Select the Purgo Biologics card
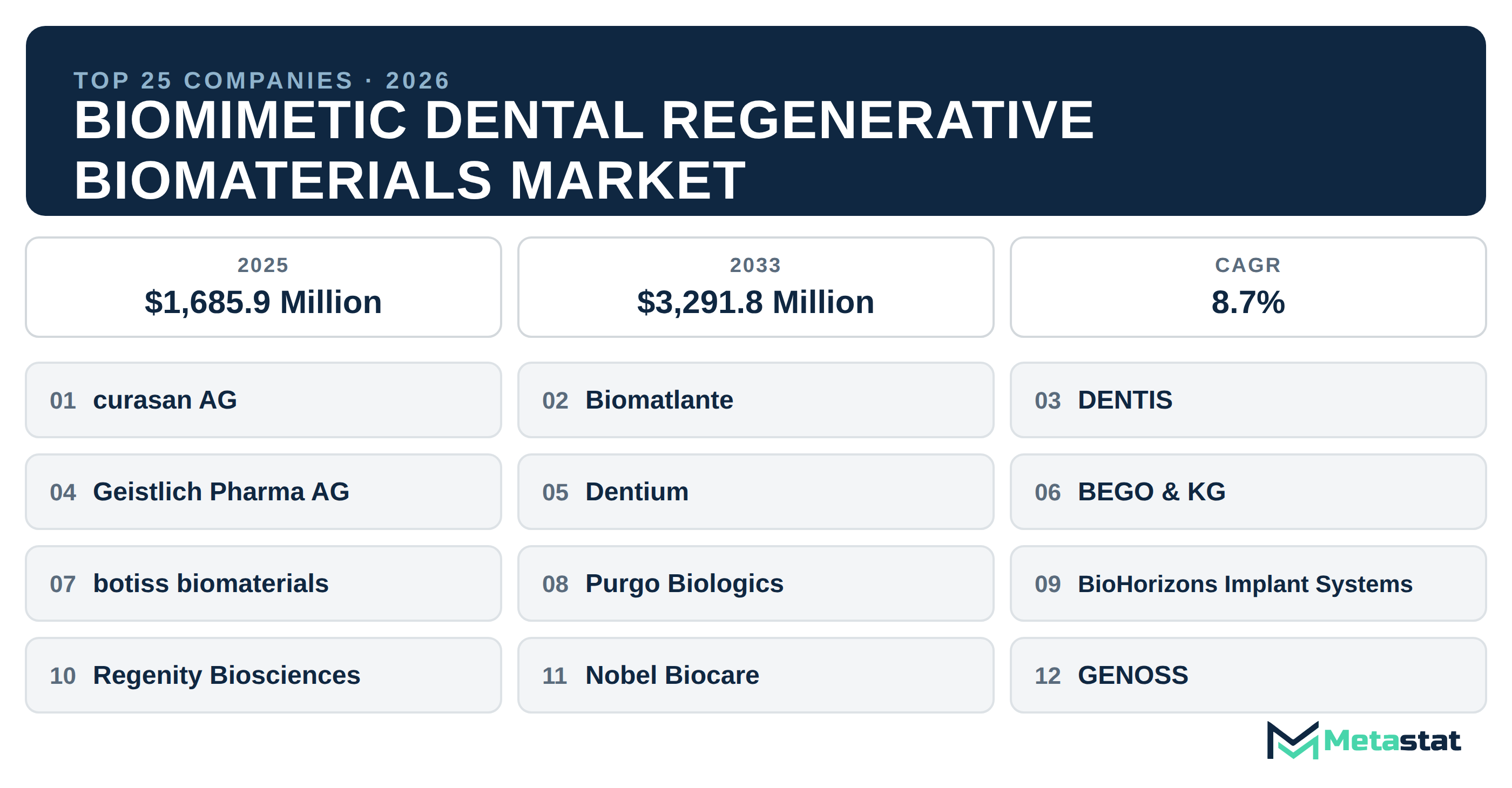The image size is (1512, 788). [x=755, y=583]
